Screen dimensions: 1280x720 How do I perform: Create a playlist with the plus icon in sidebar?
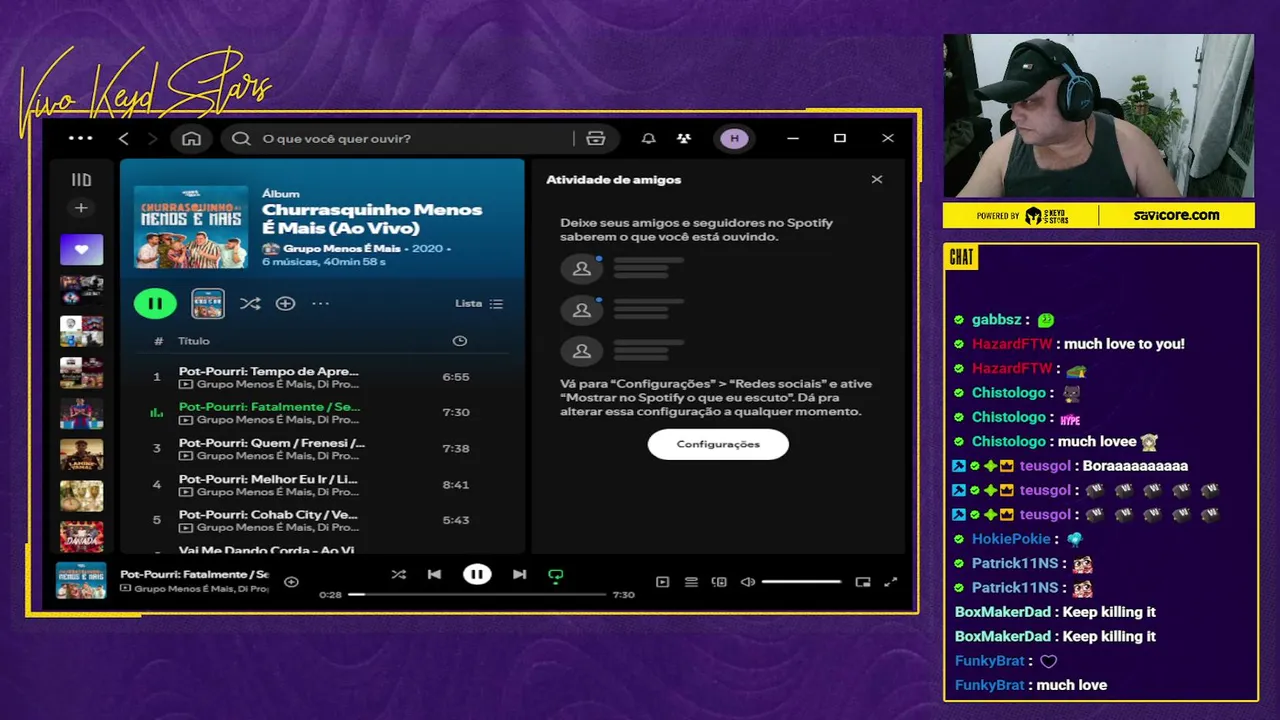(x=81, y=208)
